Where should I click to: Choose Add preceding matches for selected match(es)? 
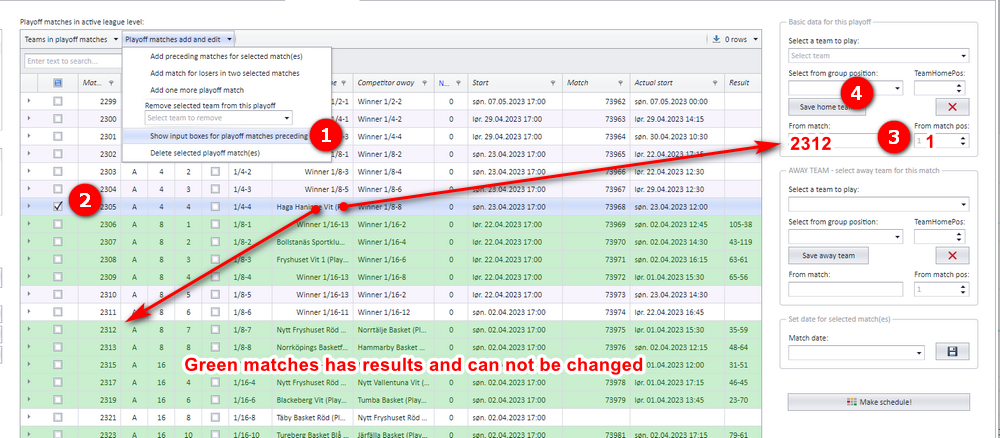click(x=226, y=56)
